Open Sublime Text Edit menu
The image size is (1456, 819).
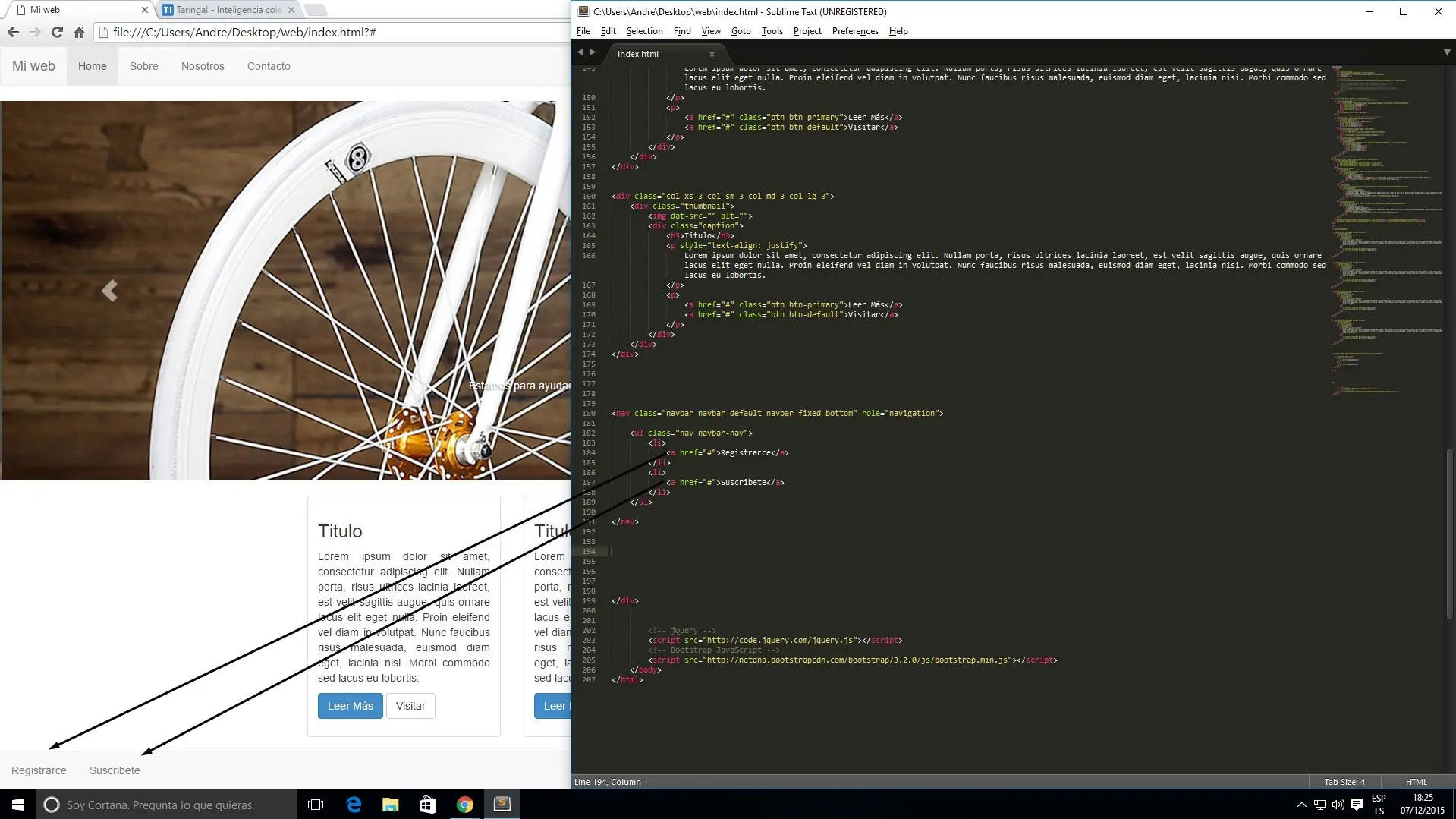pos(609,31)
